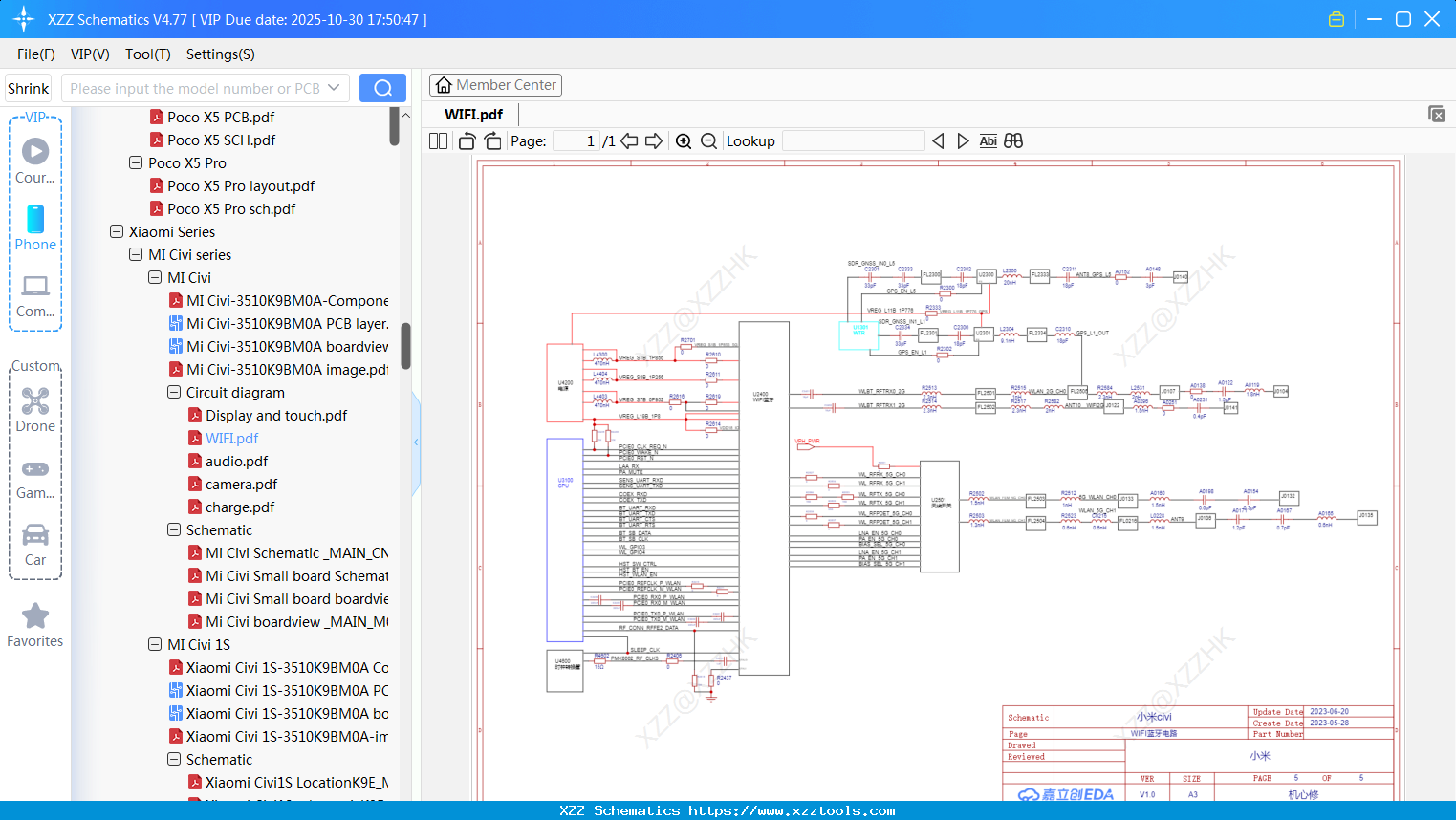Open the Tool(T) menu
Image resolution: width=1456 pixels, height=820 pixels.
point(147,54)
